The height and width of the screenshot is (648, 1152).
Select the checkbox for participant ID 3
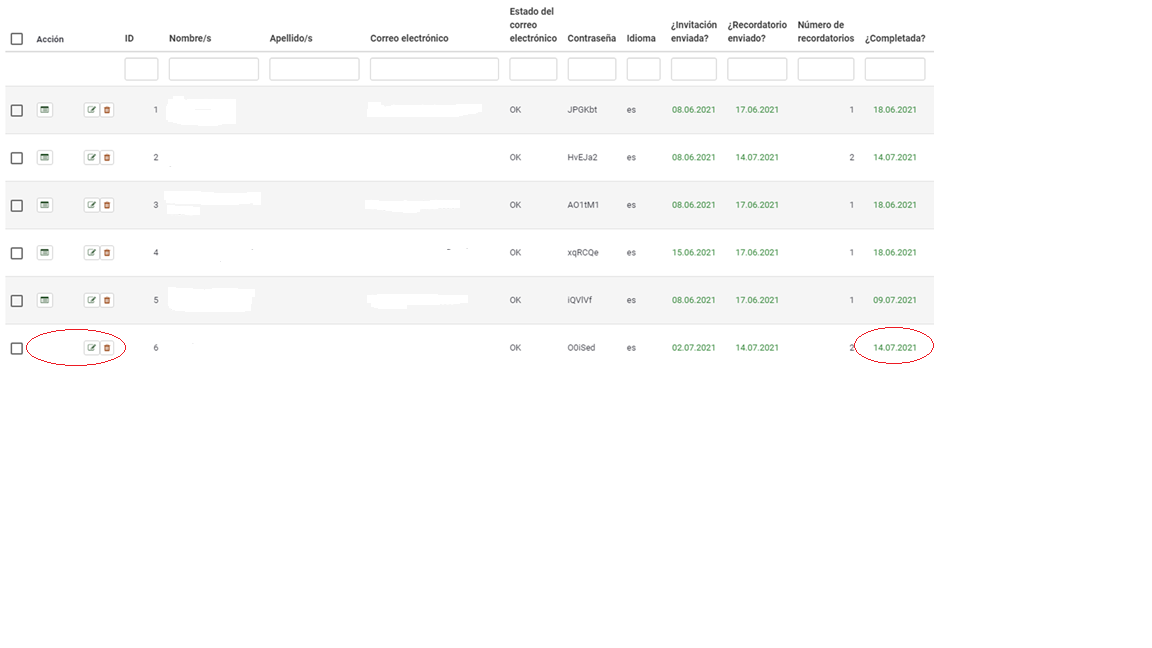coord(17,206)
